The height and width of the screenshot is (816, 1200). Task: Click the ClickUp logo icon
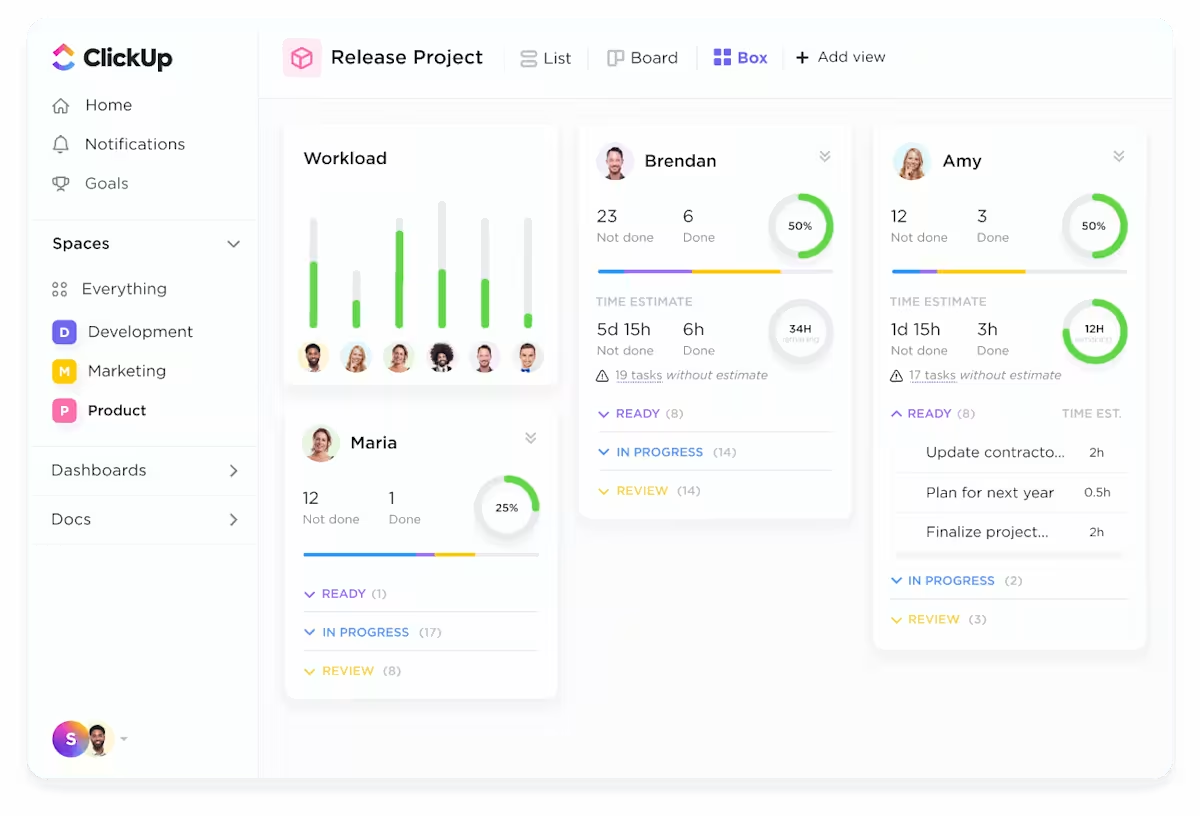(63, 57)
